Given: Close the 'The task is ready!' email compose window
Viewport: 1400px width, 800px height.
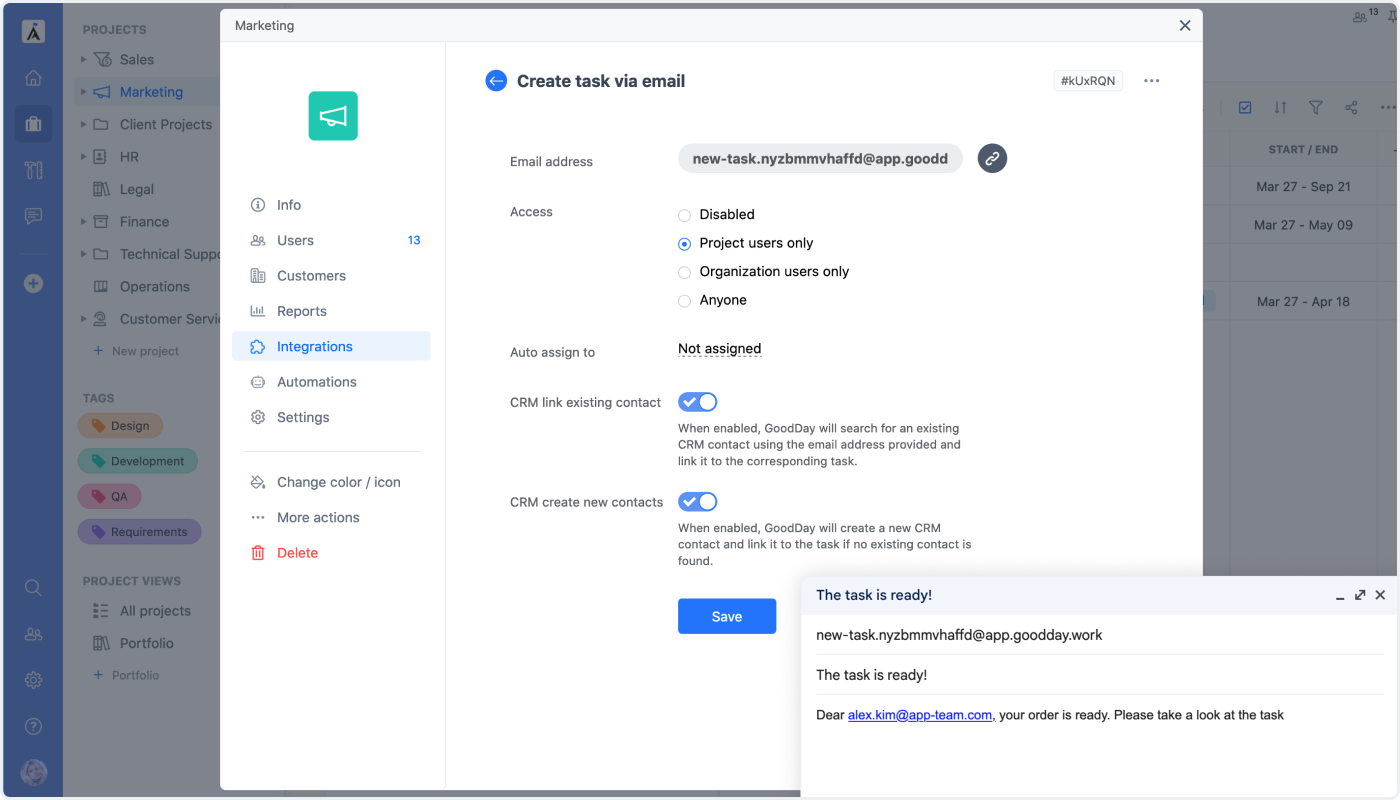Looking at the screenshot, I should point(1380,595).
